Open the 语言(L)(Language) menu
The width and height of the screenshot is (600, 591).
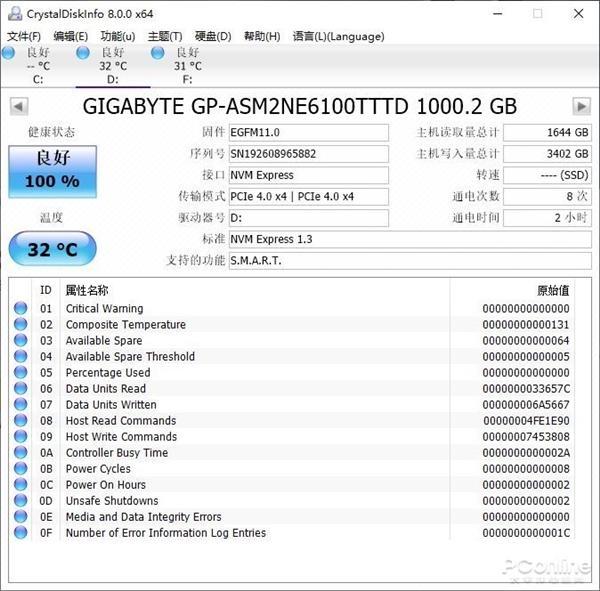(x=338, y=36)
